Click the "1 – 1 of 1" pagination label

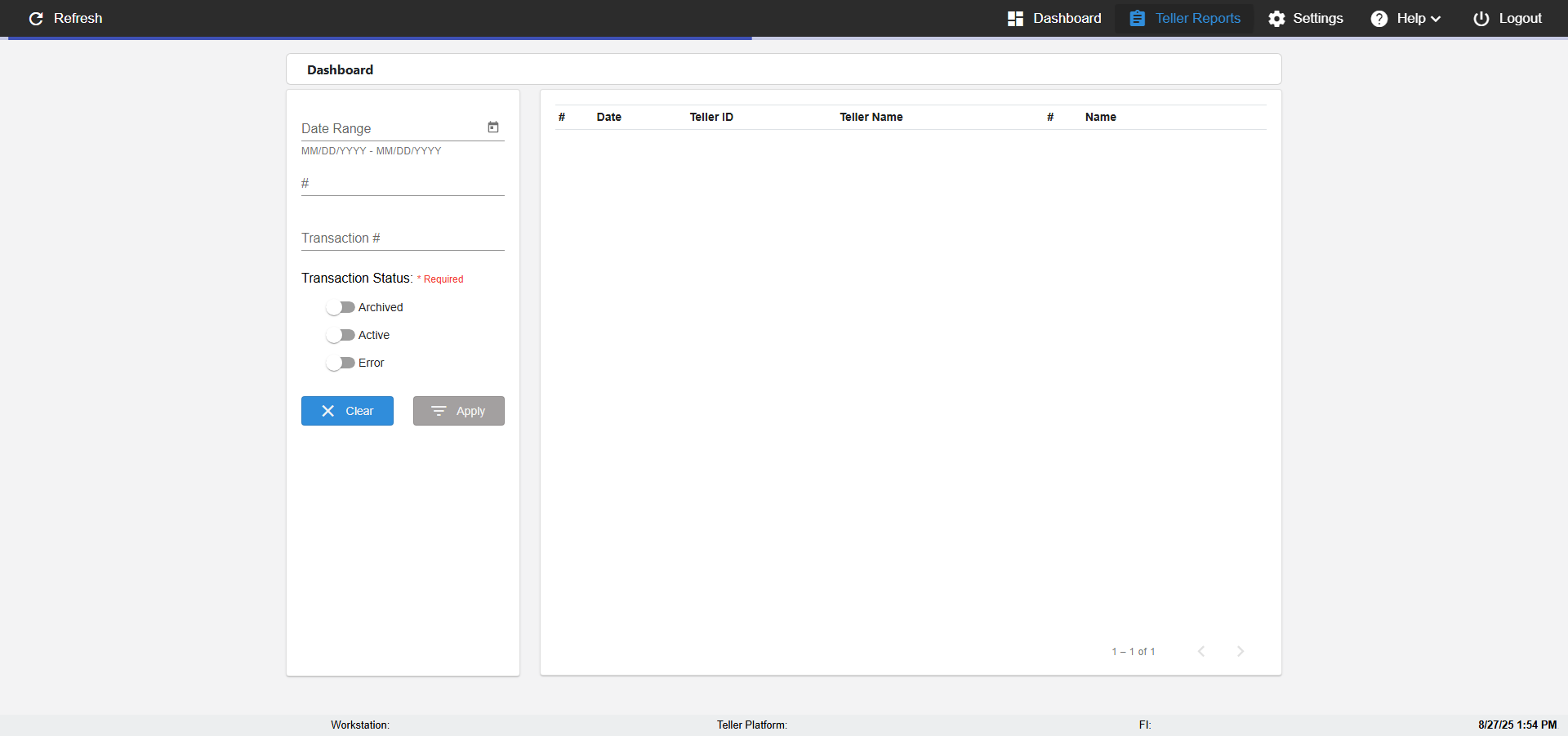[x=1134, y=652]
